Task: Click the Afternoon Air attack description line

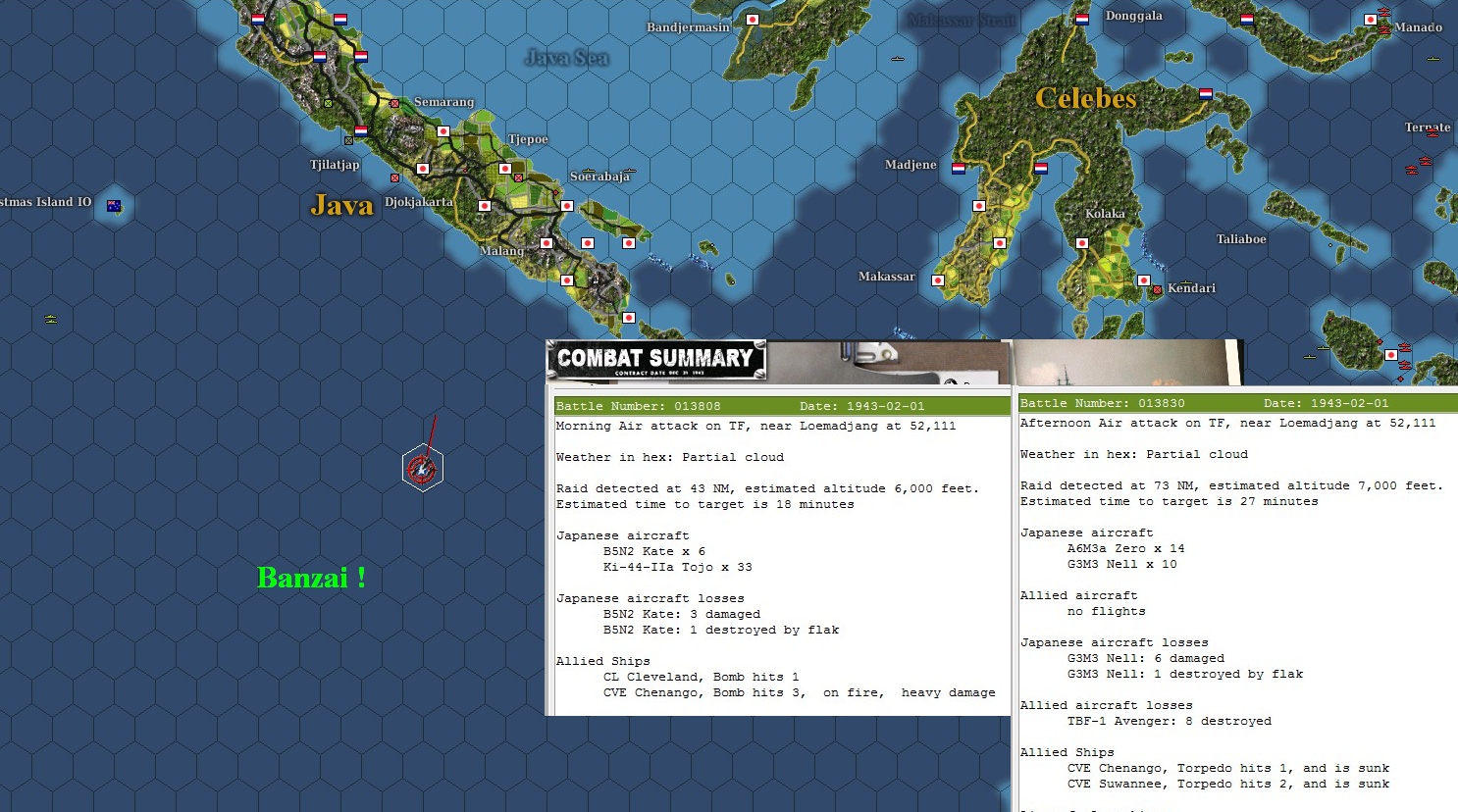Action: click(1227, 423)
